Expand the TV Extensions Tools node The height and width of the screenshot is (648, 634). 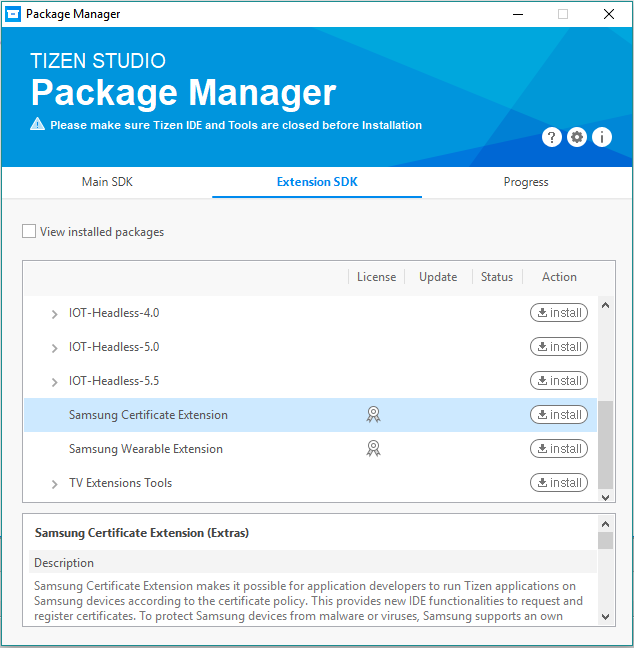(x=54, y=484)
